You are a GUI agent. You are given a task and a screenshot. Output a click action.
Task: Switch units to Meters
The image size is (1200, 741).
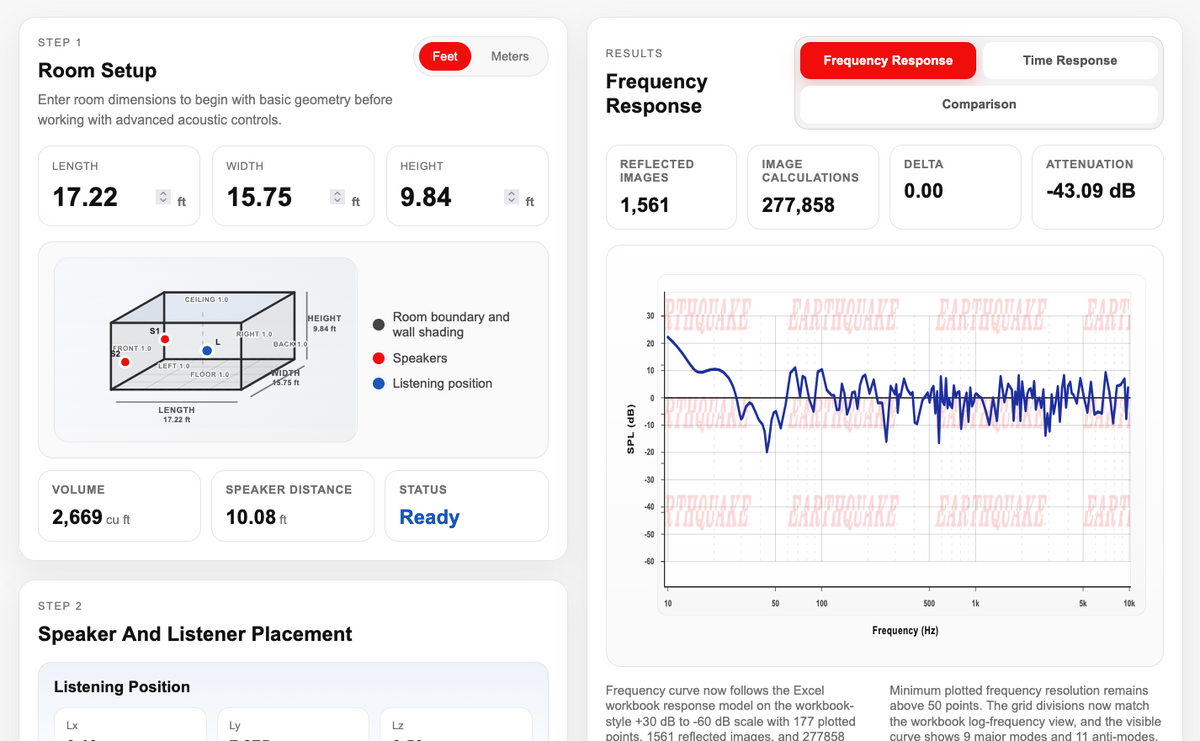pyautogui.click(x=510, y=57)
